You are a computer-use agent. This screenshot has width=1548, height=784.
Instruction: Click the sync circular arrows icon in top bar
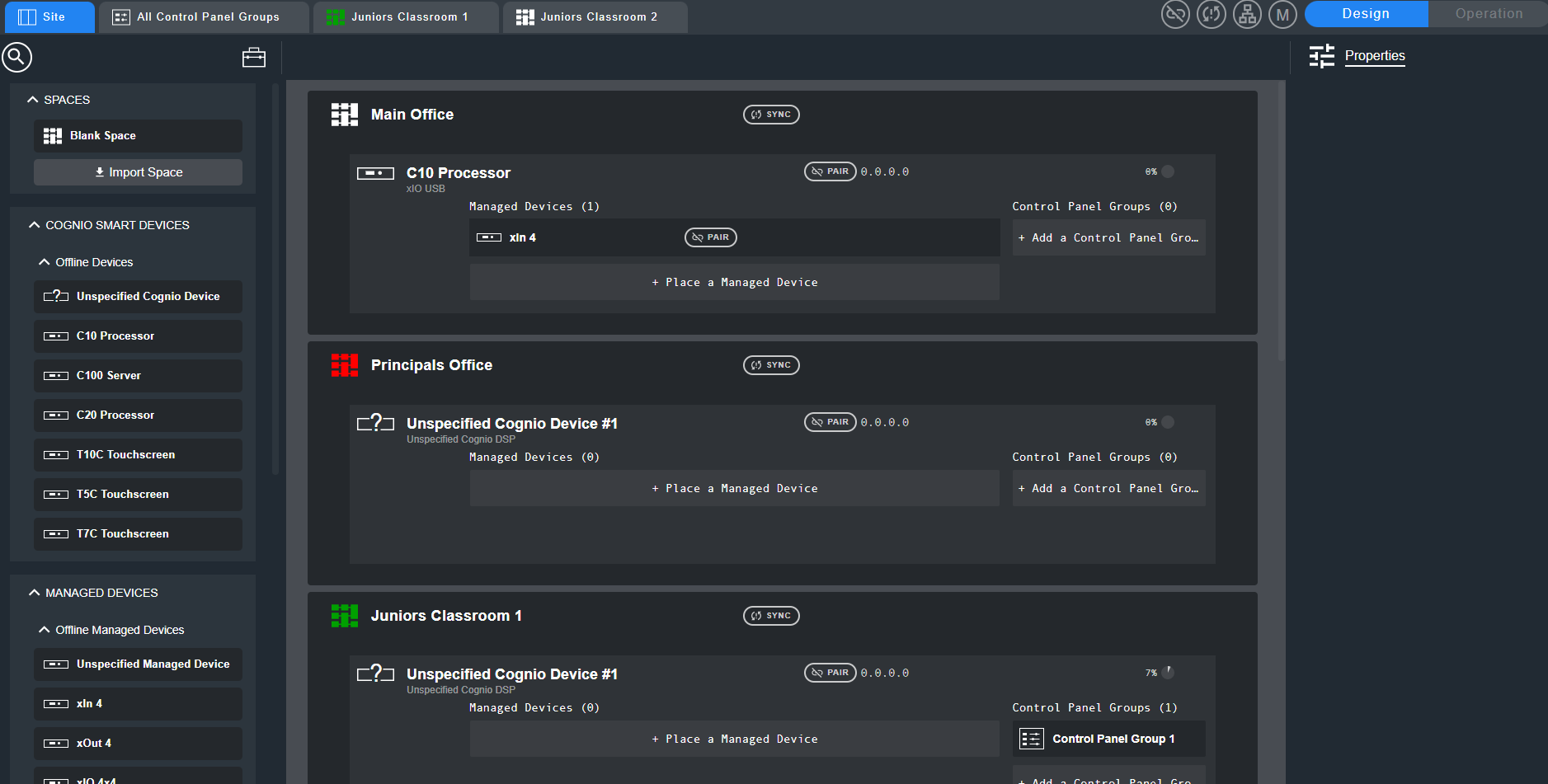point(1212,14)
